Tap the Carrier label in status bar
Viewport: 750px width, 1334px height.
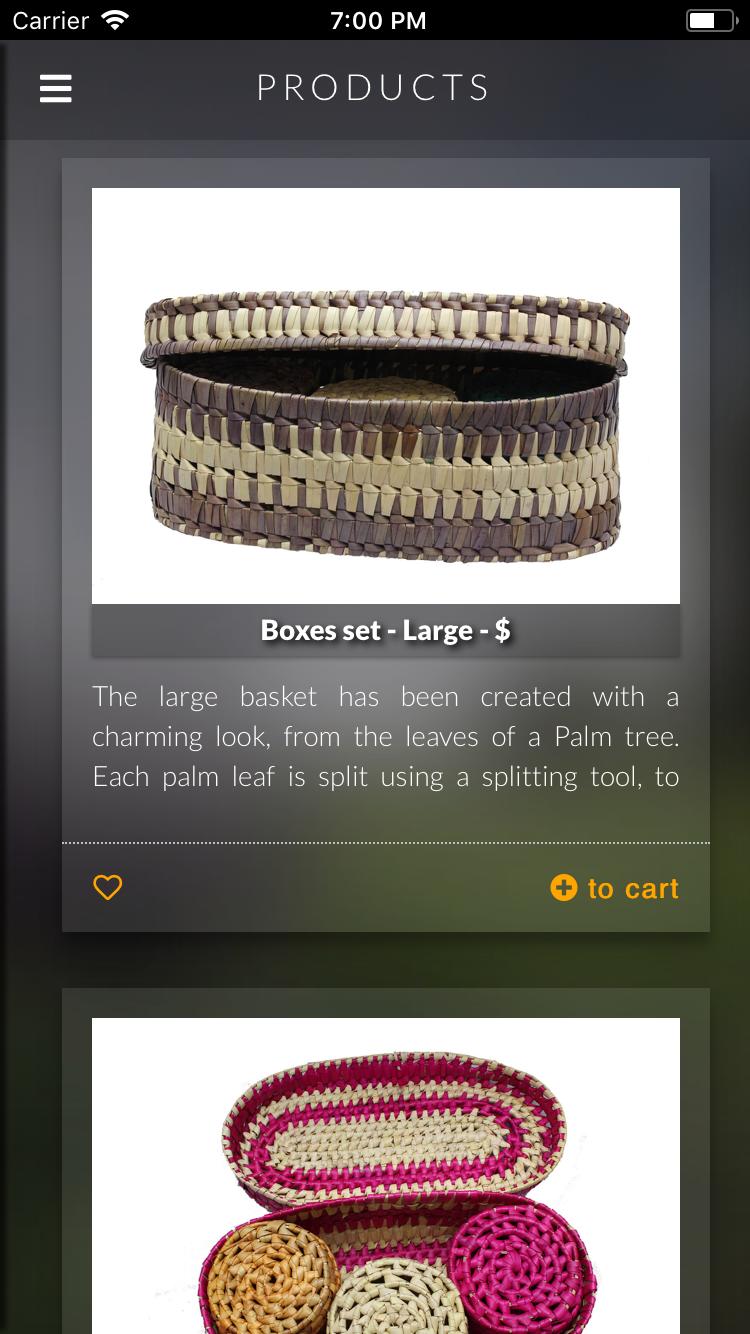[51, 20]
